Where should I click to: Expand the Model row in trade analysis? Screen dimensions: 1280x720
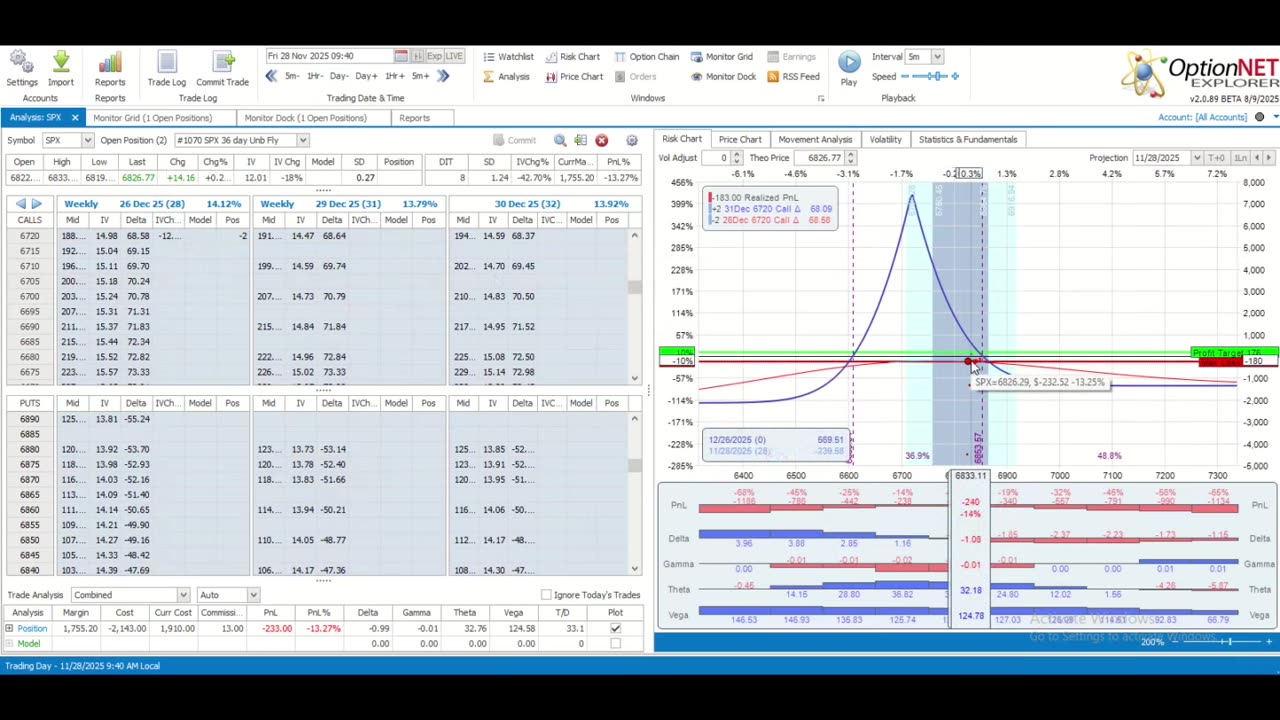click(9, 644)
